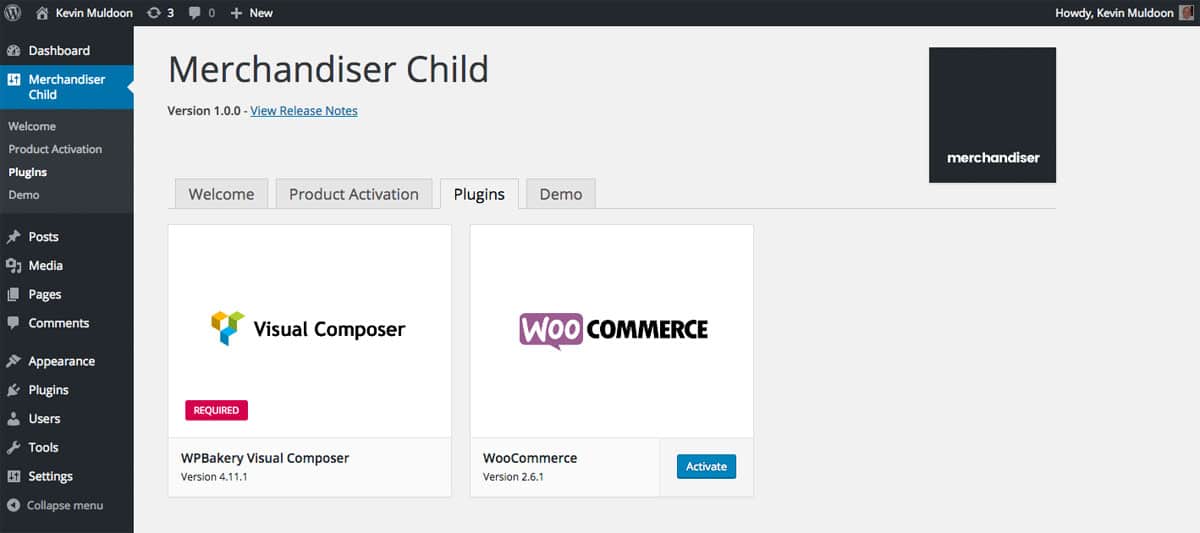The image size is (1200, 533).
Task: Click the merchandiser logo thumbnail
Action: coord(992,115)
